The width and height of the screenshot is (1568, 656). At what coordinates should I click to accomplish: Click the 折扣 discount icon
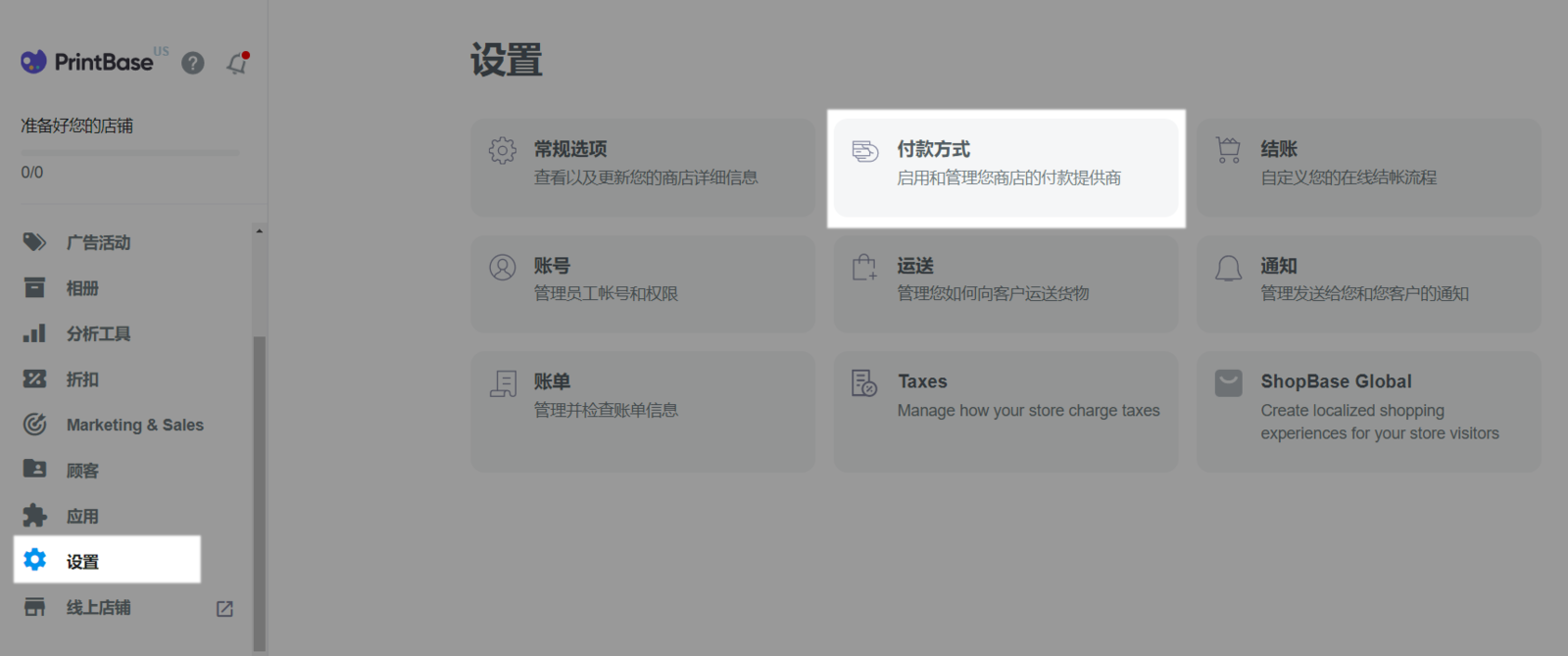pyautogui.click(x=34, y=378)
